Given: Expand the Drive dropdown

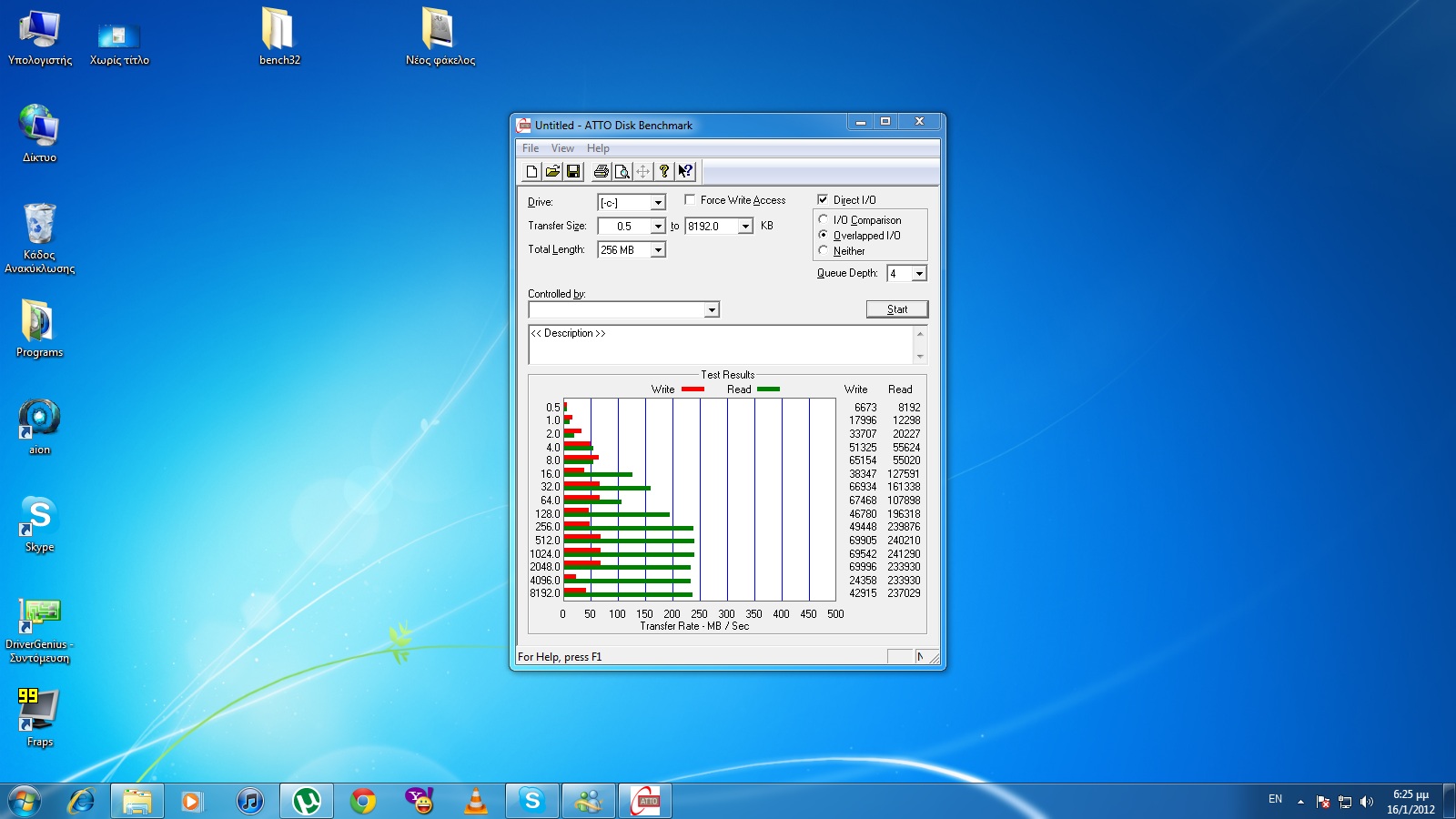Looking at the screenshot, I should (658, 202).
